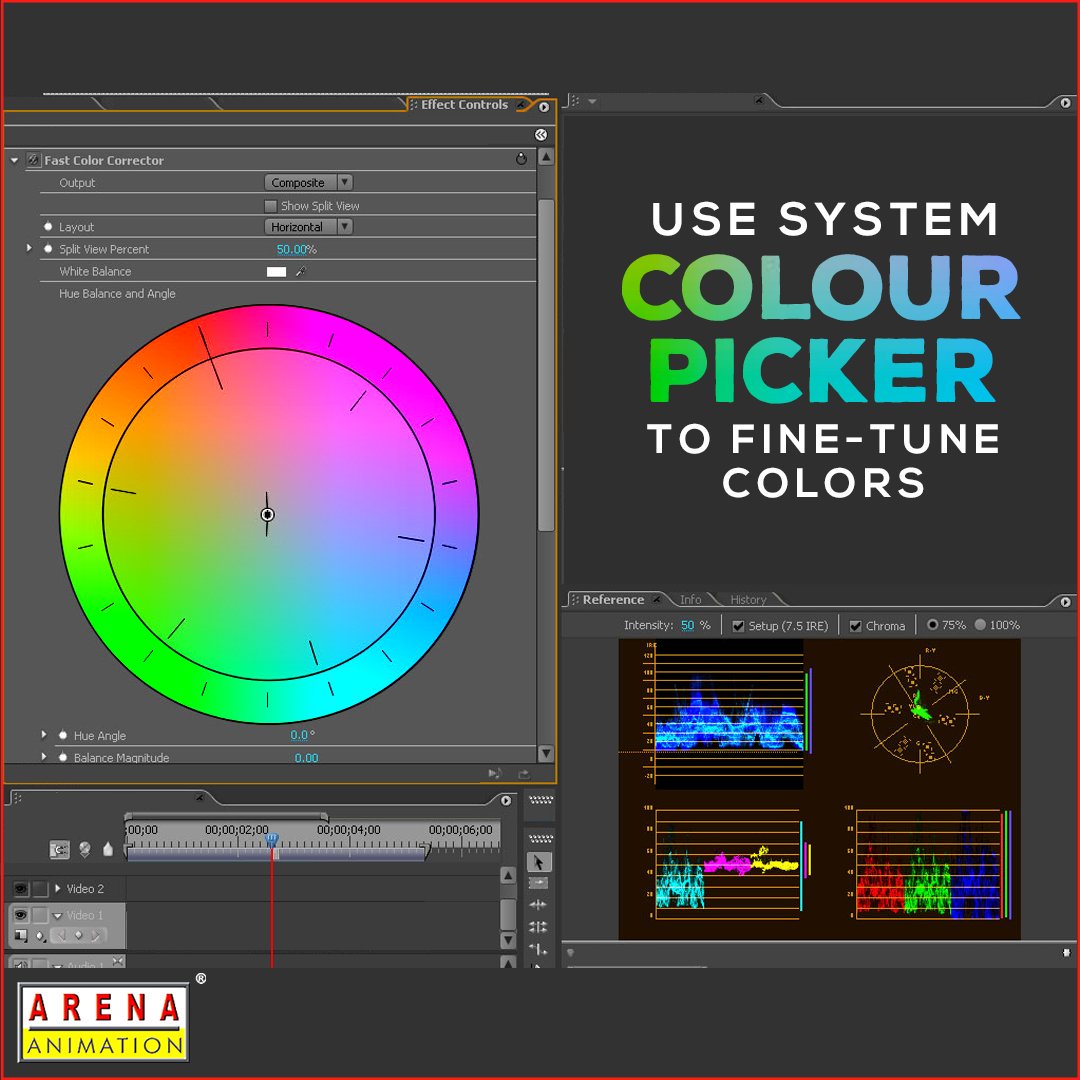The image size is (1080, 1080).
Task: Toggle animation stopwatch for Balance Magnitude
Action: tap(63, 757)
